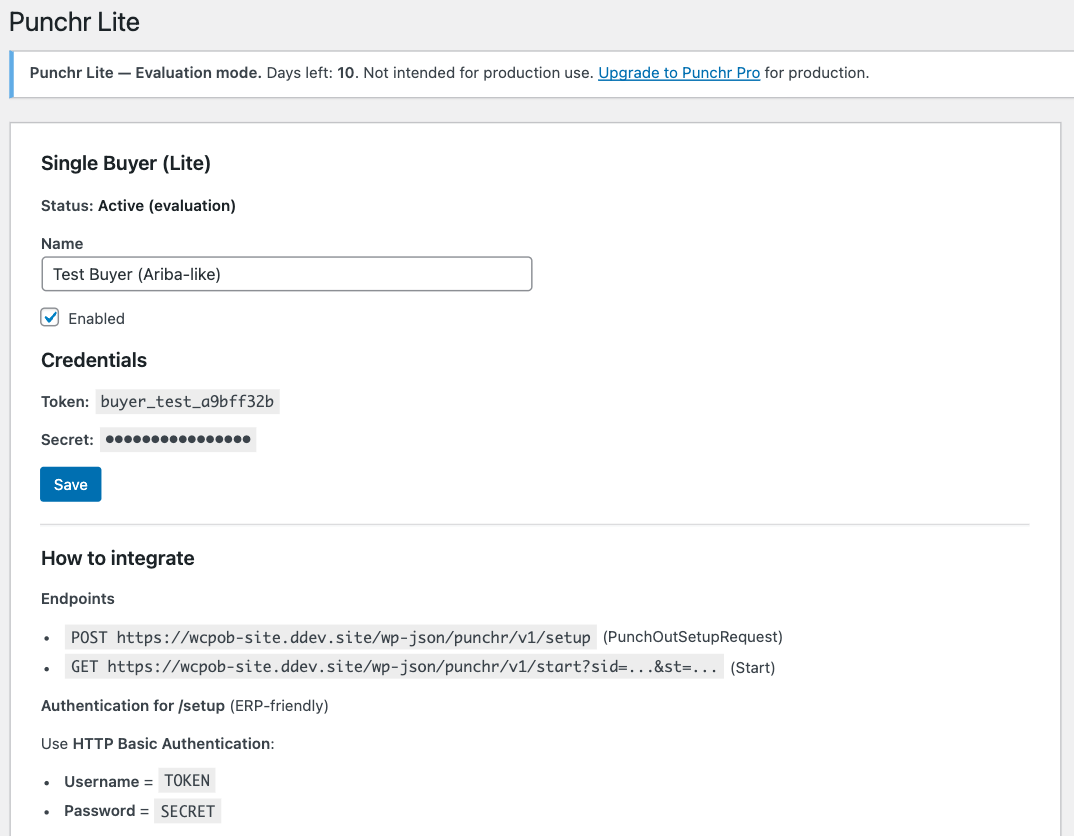
Task: Click the Name field label
Action: pos(62,244)
